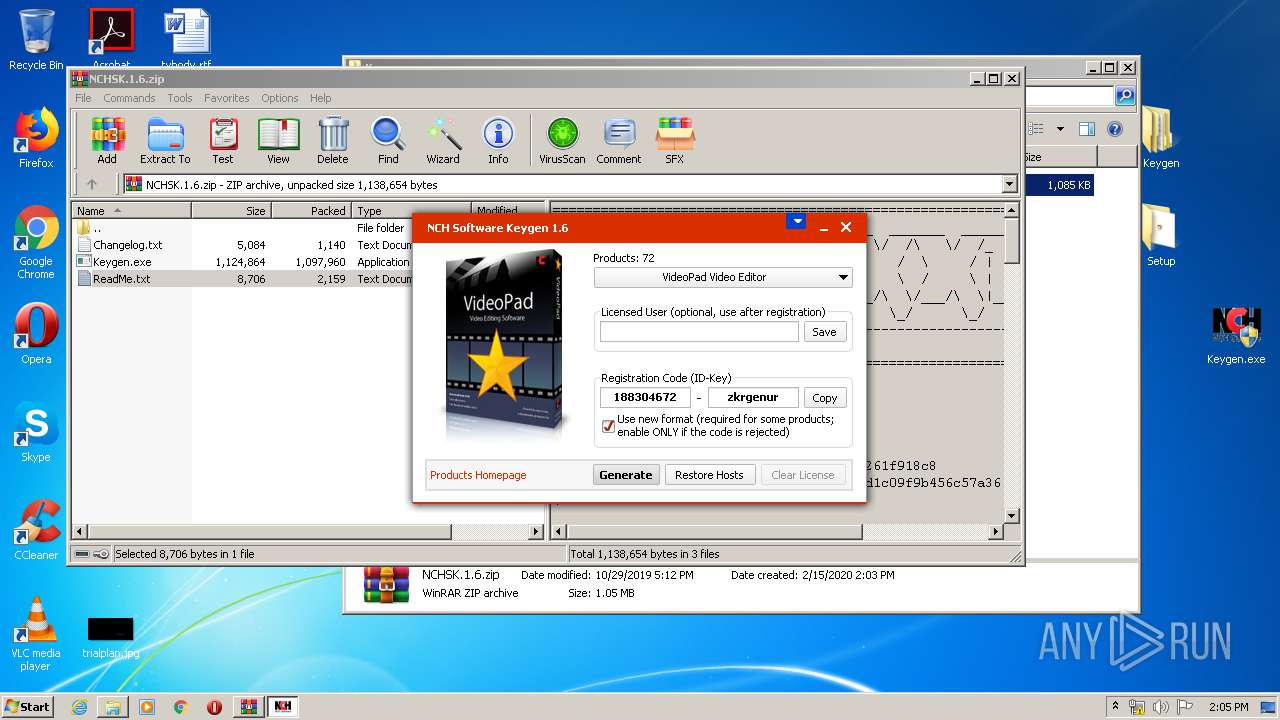Select trialplan.jpg desktop file
1280x720 pixels.
point(111,636)
